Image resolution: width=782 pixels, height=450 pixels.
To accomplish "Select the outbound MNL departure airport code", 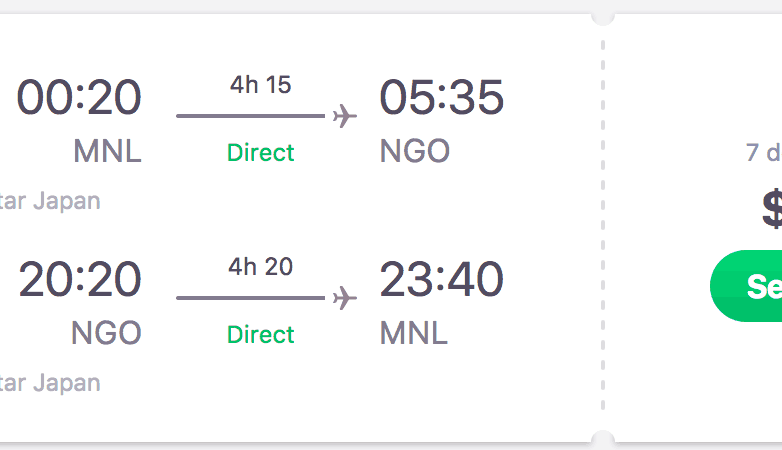I will pos(107,152).
